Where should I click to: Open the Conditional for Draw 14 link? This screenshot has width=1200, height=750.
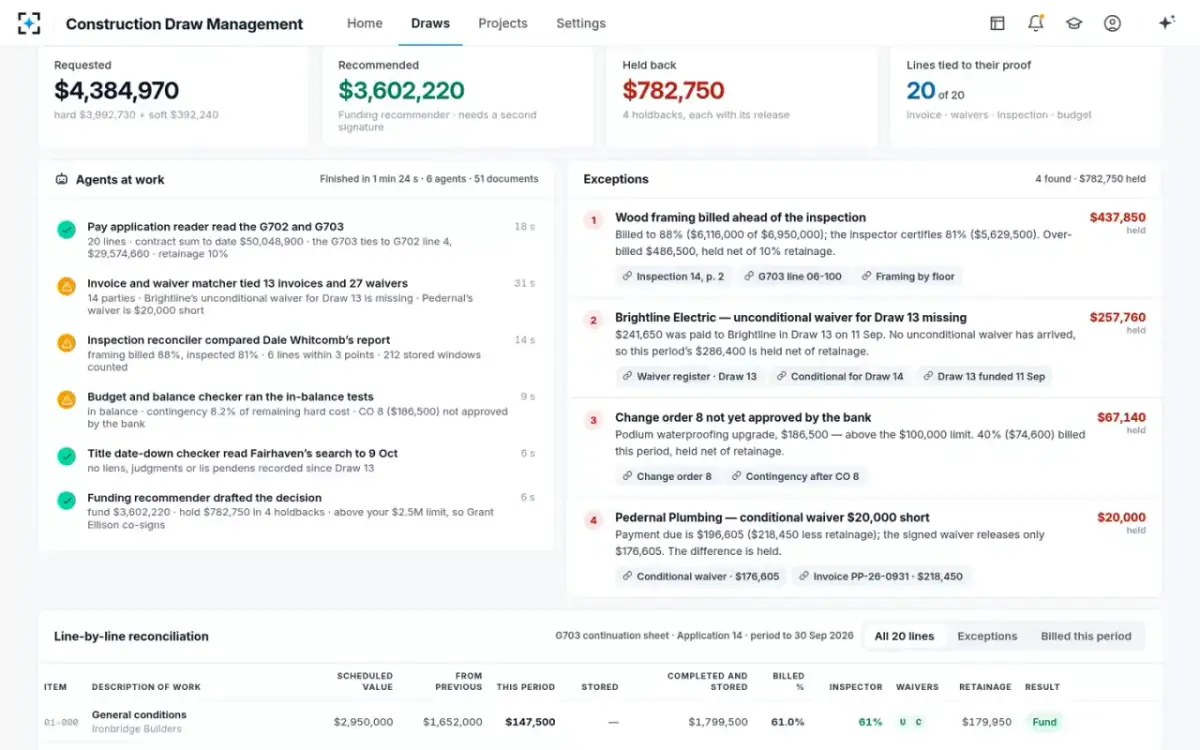pyautogui.click(x=840, y=376)
